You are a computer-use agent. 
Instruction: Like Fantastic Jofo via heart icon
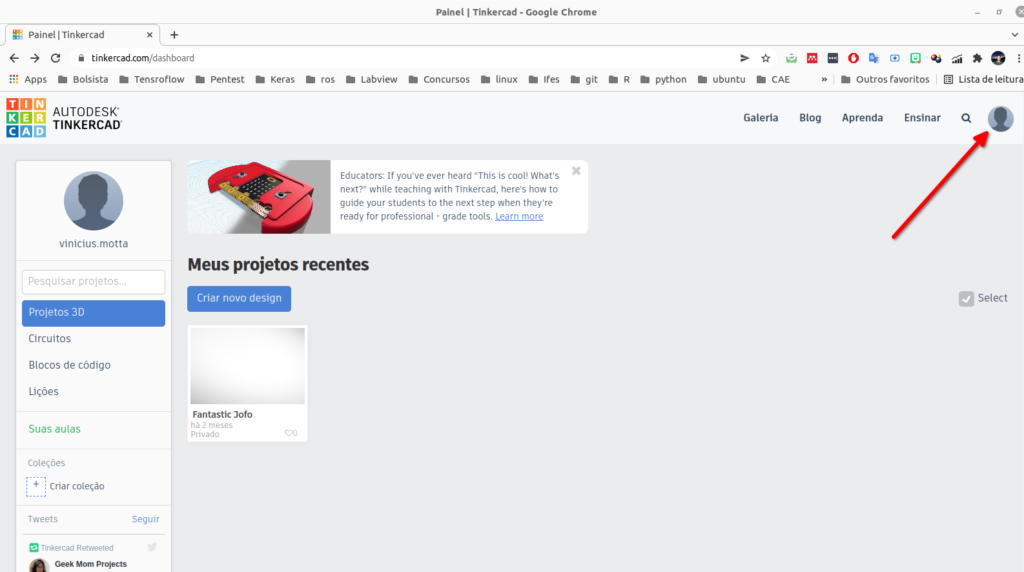coord(289,433)
